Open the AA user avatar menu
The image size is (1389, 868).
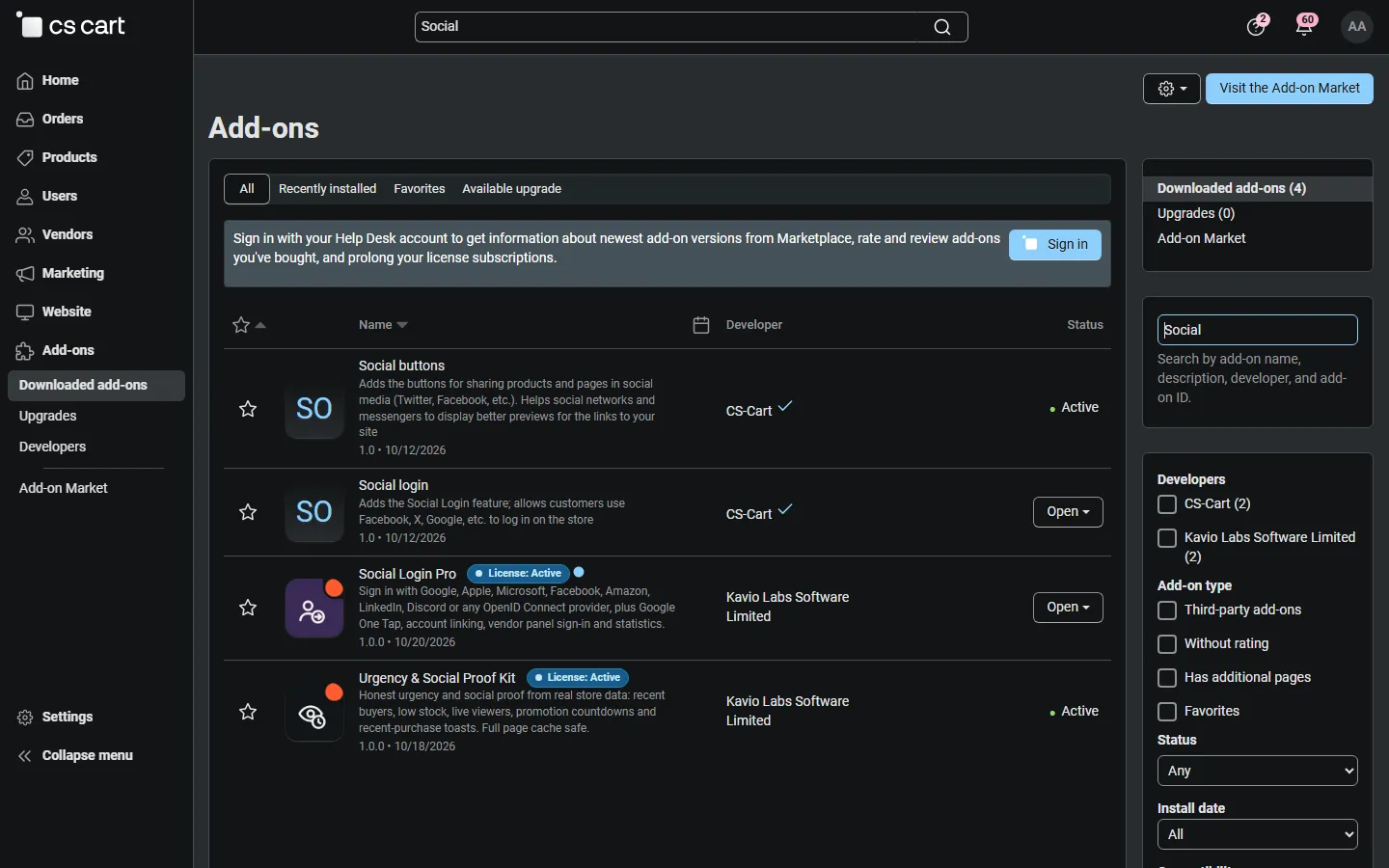click(1357, 27)
